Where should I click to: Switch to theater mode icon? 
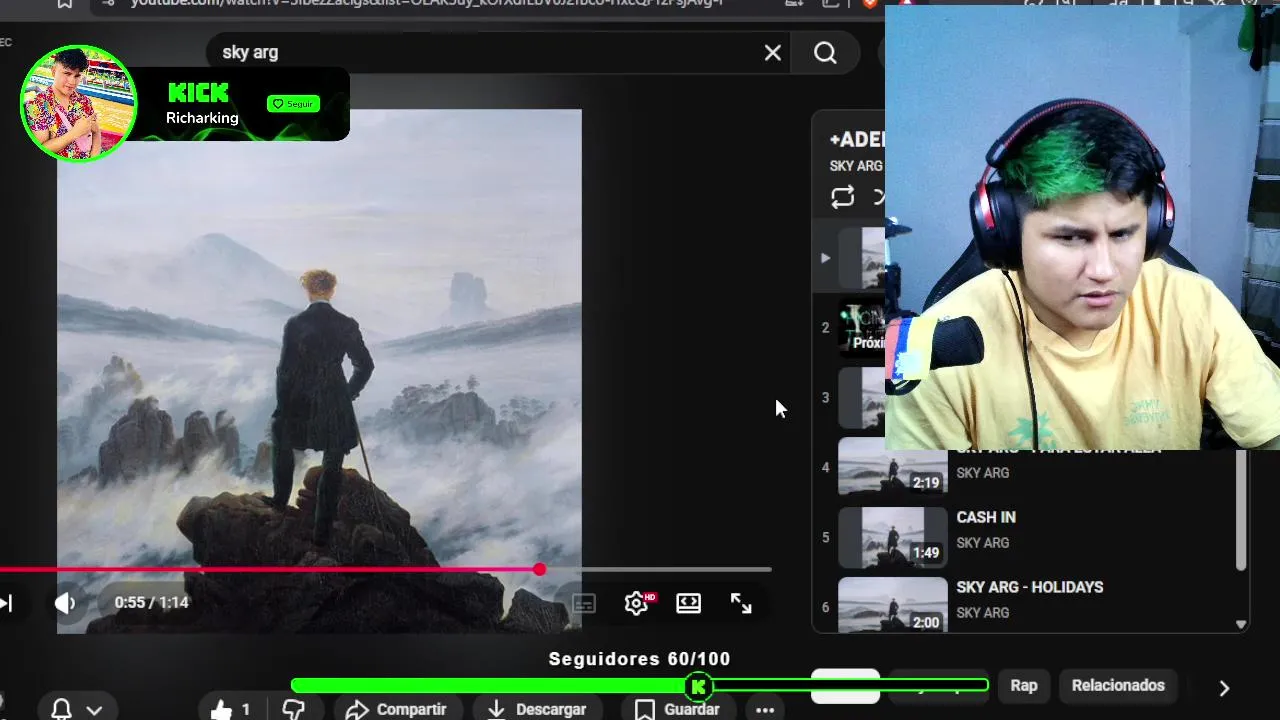pos(689,603)
